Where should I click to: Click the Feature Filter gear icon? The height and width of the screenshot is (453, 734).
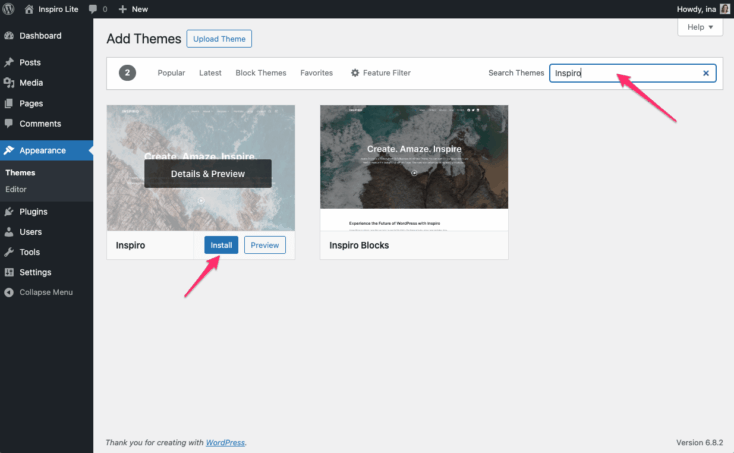pyautogui.click(x=355, y=73)
